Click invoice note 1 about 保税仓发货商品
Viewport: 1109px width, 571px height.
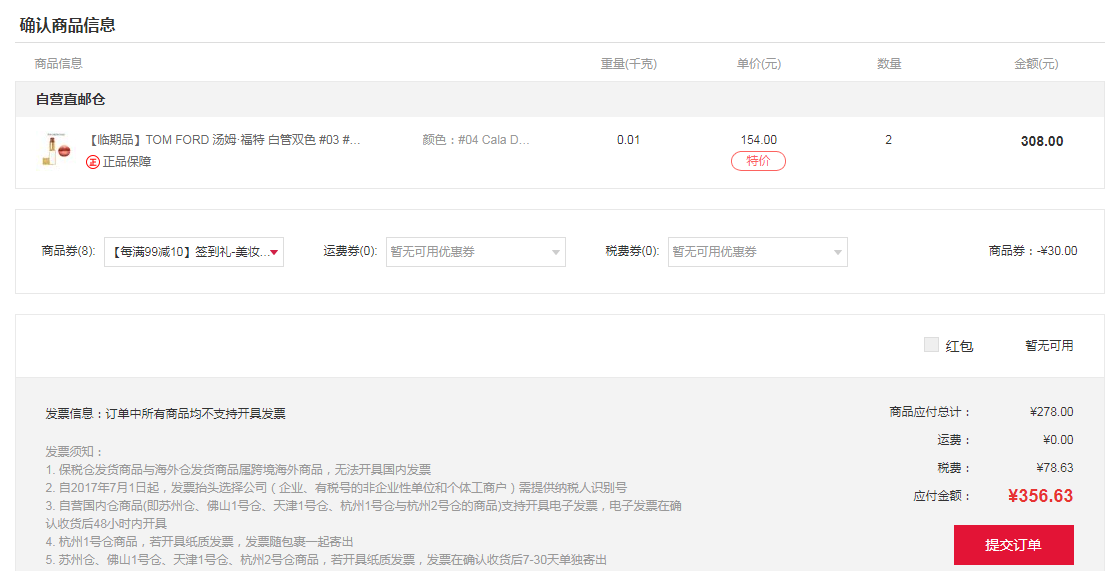pos(238,470)
